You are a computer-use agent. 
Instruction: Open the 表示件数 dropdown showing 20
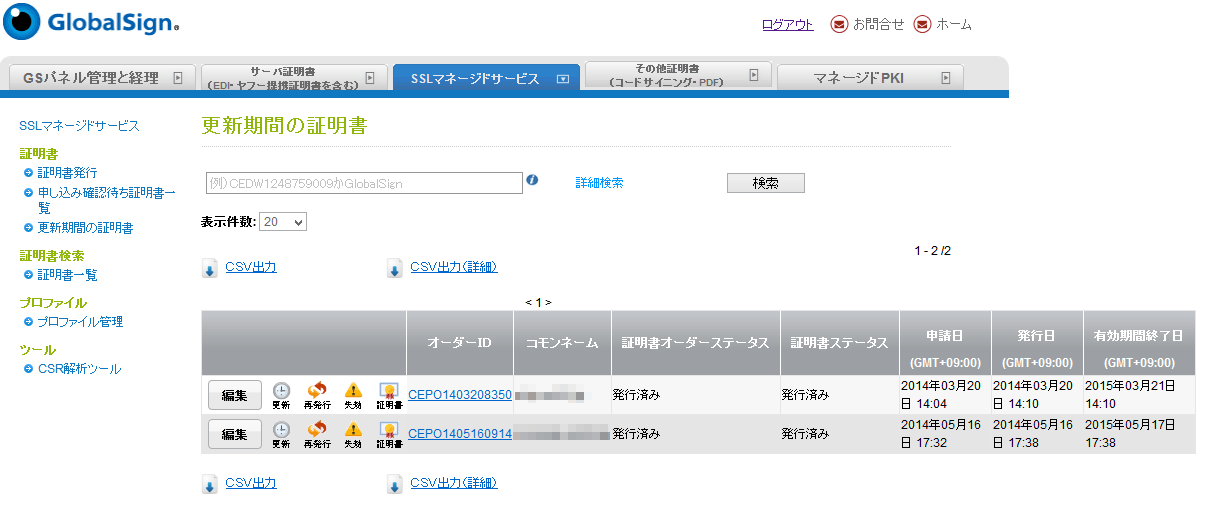pos(283,222)
